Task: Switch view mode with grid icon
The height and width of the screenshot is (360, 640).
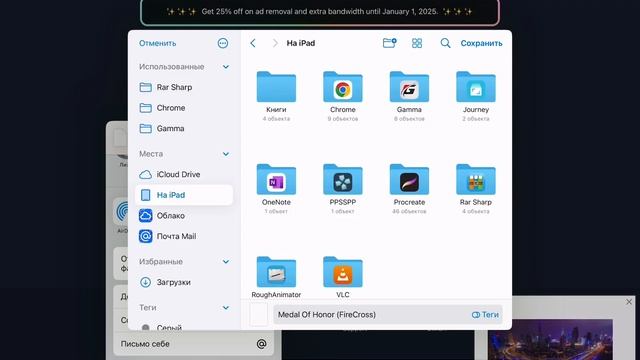Action: pyautogui.click(x=417, y=43)
